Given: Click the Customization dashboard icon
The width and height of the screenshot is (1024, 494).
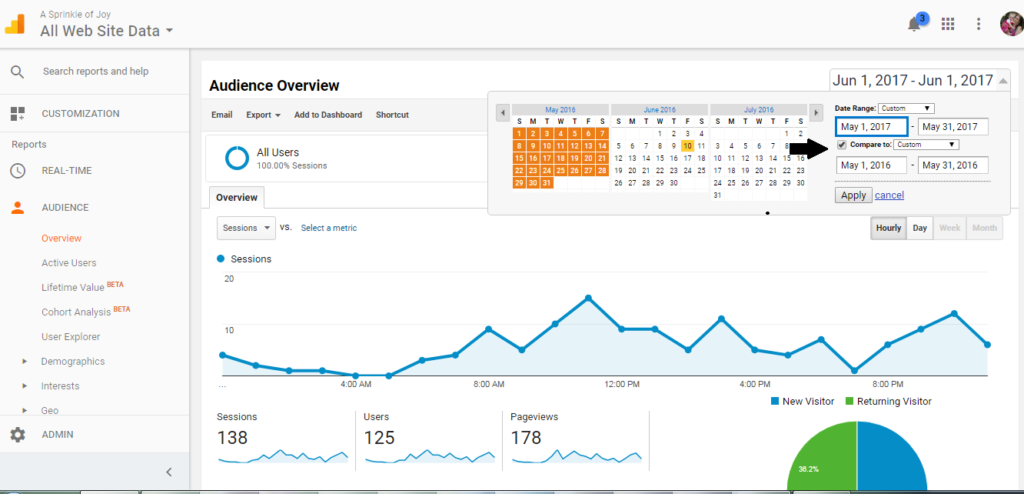Looking at the screenshot, I should (18, 114).
